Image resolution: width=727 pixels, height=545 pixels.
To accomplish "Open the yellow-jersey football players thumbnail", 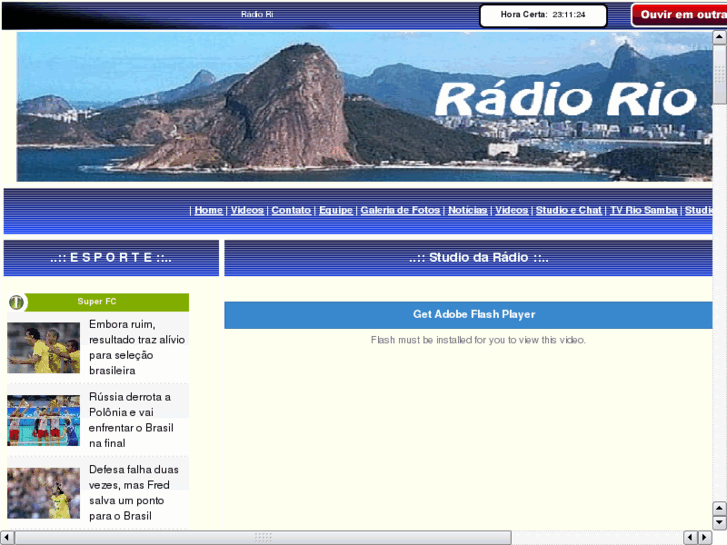I will 44,348.
